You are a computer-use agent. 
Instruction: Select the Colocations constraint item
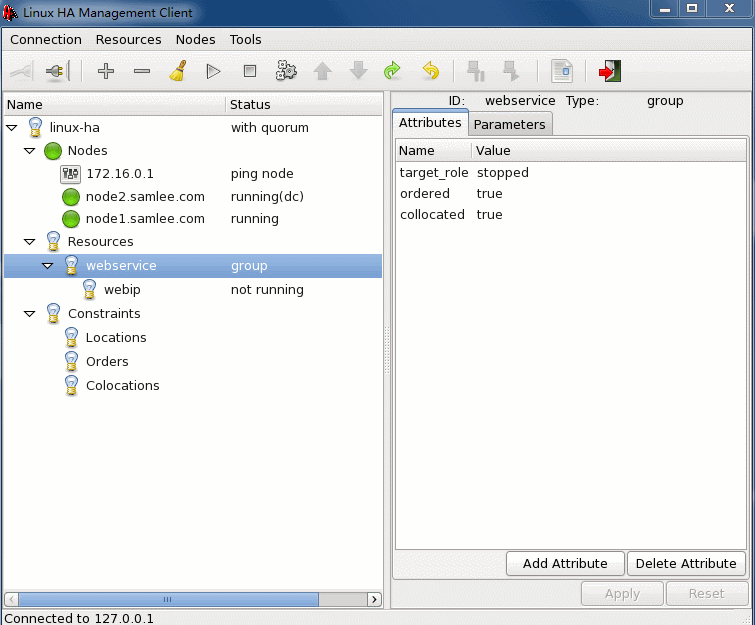coord(122,386)
